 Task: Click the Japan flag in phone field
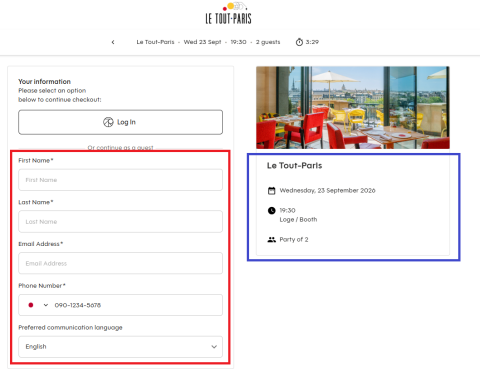31,305
